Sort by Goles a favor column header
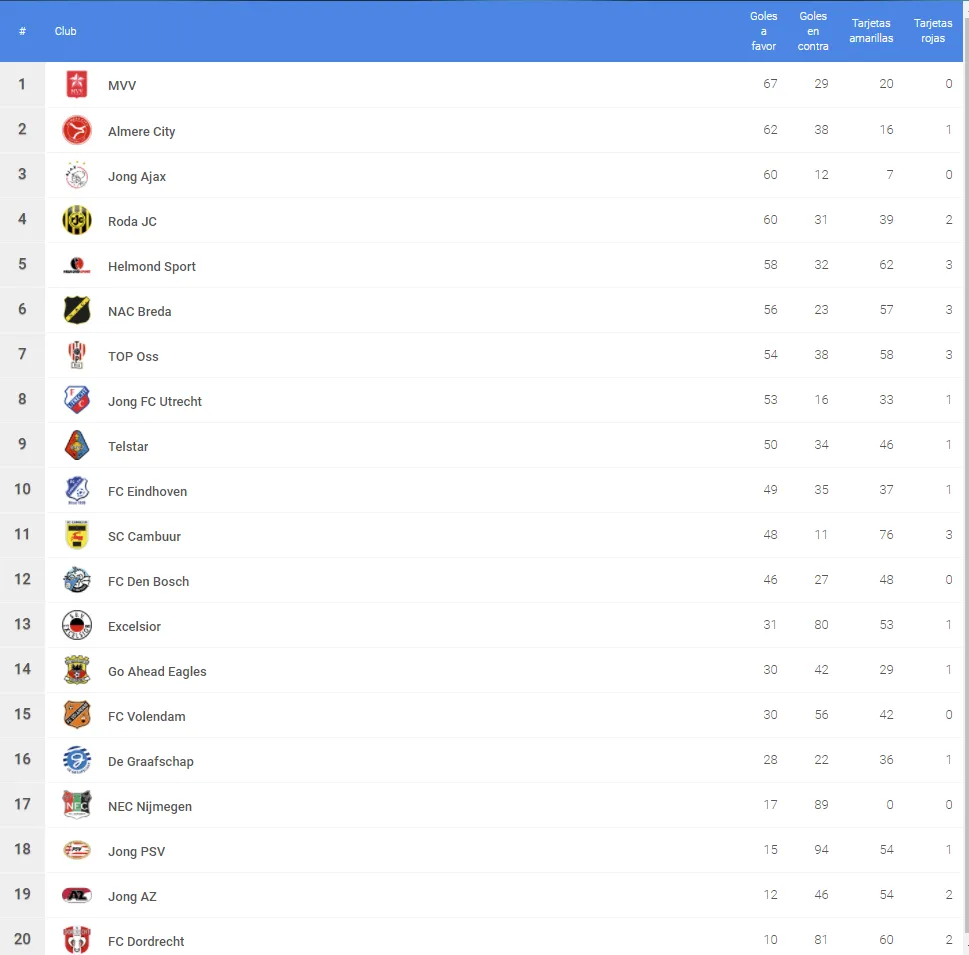Image resolution: width=969 pixels, height=955 pixels. point(764,31)
